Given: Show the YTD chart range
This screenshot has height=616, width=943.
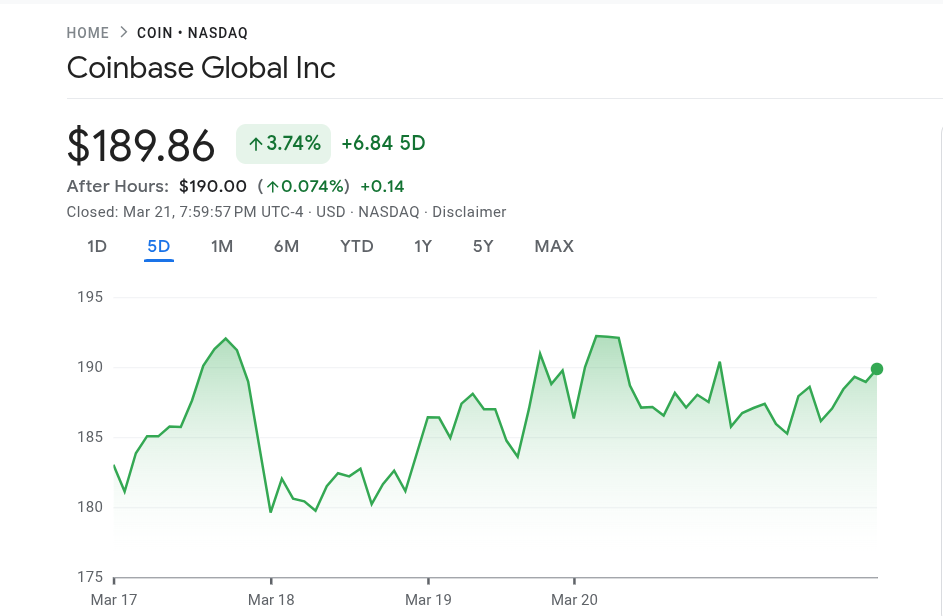Looking at the screenshot, I should click(x=357, y=247).
